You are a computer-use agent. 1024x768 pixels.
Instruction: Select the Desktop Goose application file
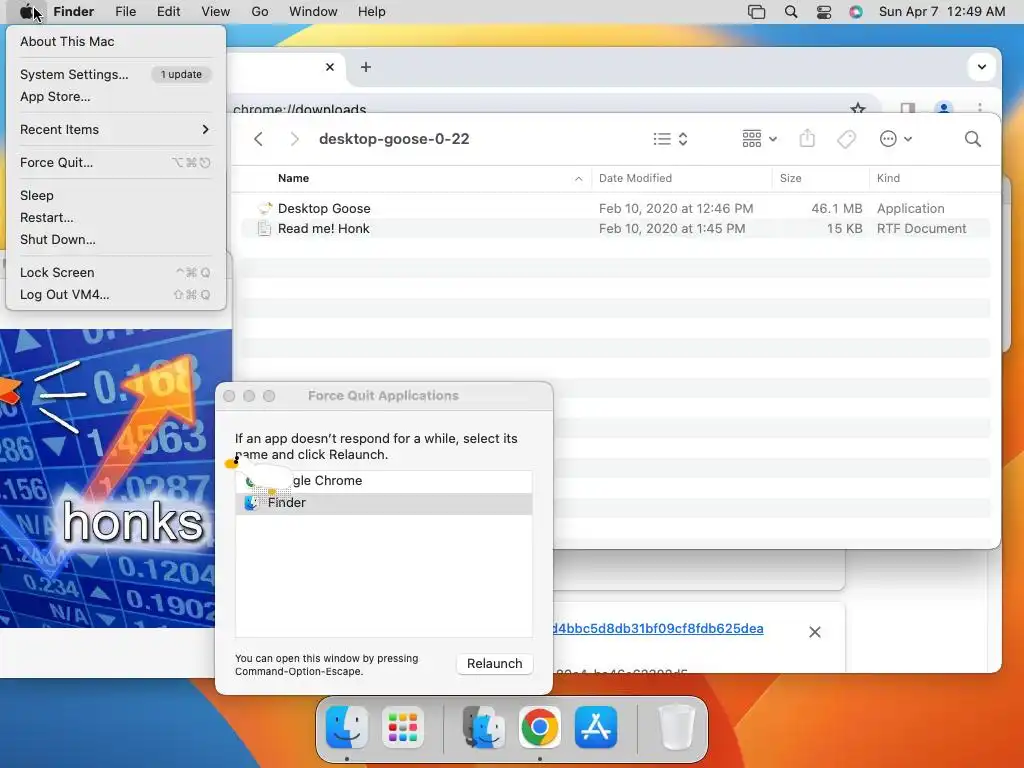[615, 208]
